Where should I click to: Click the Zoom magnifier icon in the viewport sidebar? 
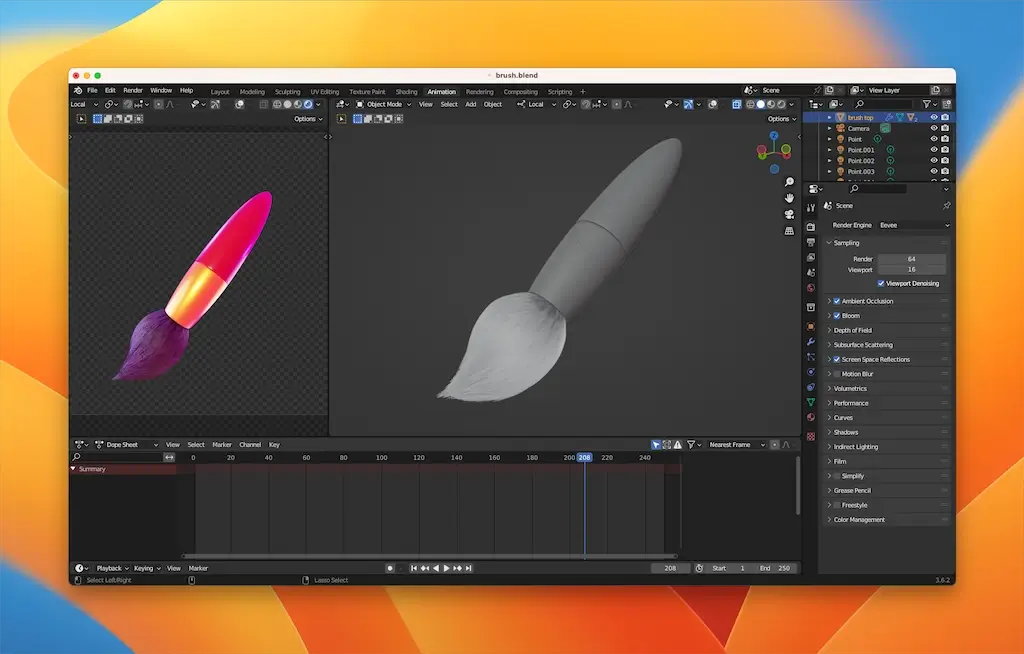(x=789, y=181)
